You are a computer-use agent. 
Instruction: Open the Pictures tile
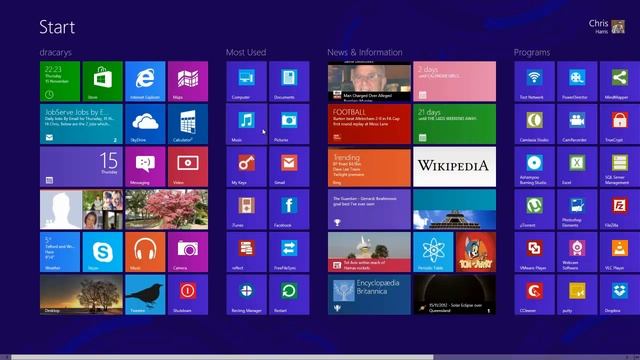click(289, 124)
